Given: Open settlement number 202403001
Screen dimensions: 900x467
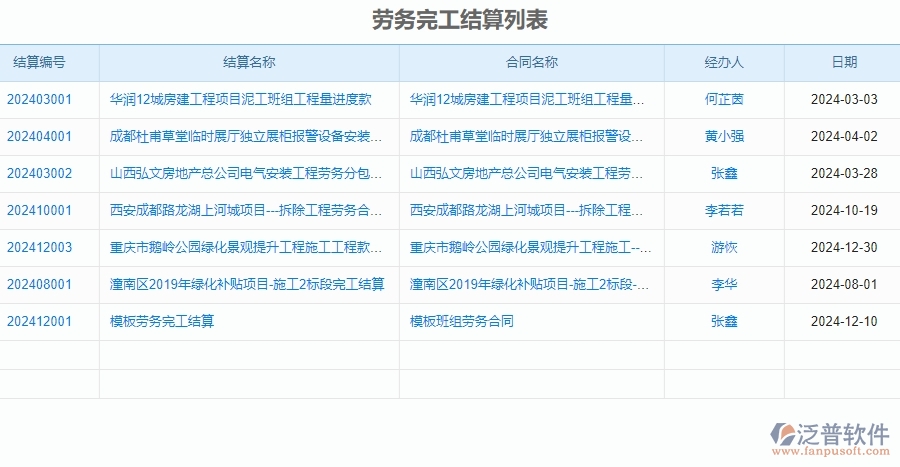Looking at the screenshot, I should (x=40, y=100).
